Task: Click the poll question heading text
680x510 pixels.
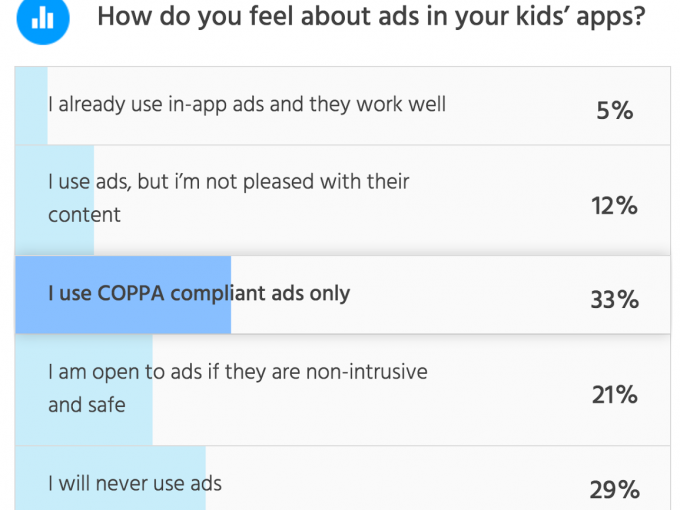Action: pyautogui.click(x=371, y=17)
